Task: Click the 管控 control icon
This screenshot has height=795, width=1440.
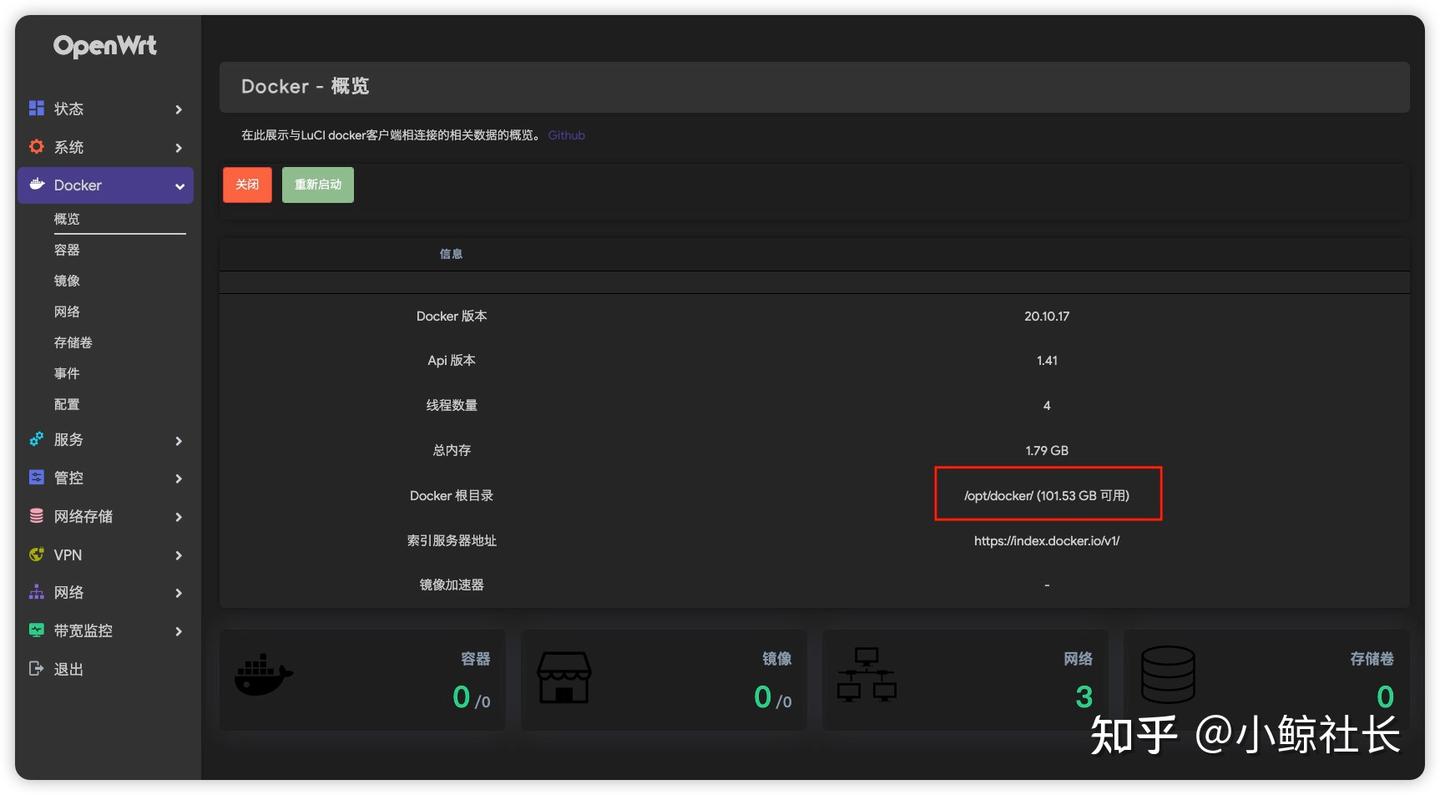Action: click(37, 478)
